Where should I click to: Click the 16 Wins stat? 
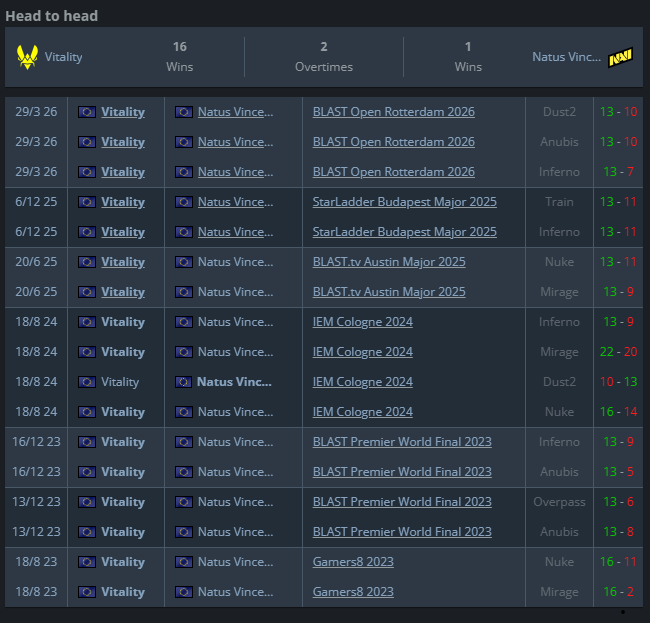tap(179, 57)
